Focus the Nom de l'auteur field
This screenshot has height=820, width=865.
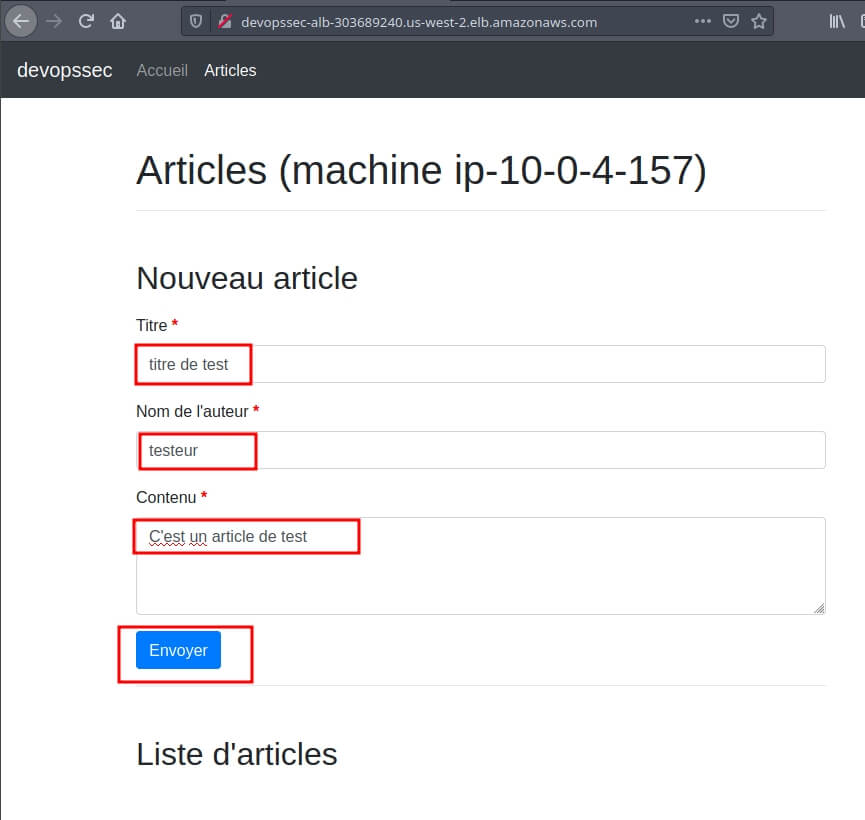tap(480, 450)
